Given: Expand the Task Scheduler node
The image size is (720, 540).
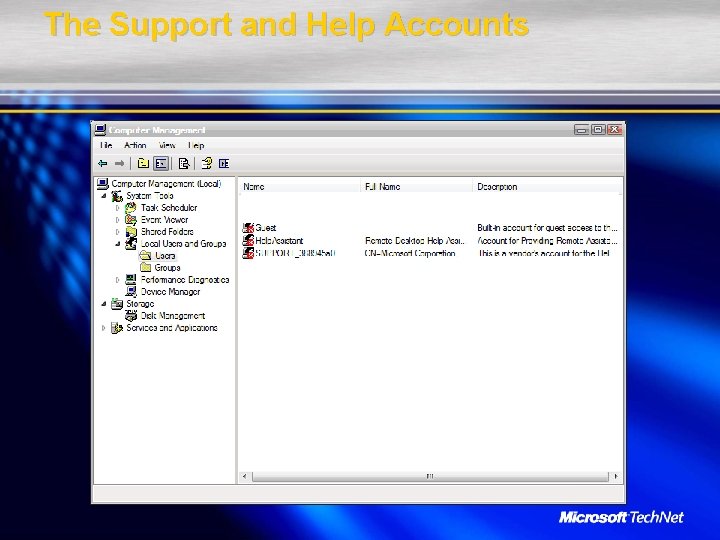Looking at the screenshot, I should pos(118,208).
